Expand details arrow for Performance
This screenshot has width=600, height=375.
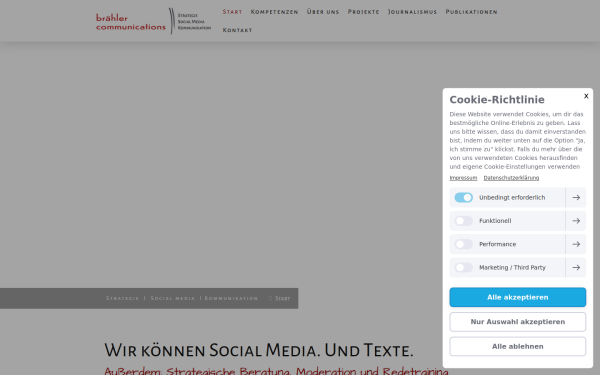pyautogui.click(x=576, y=244)
